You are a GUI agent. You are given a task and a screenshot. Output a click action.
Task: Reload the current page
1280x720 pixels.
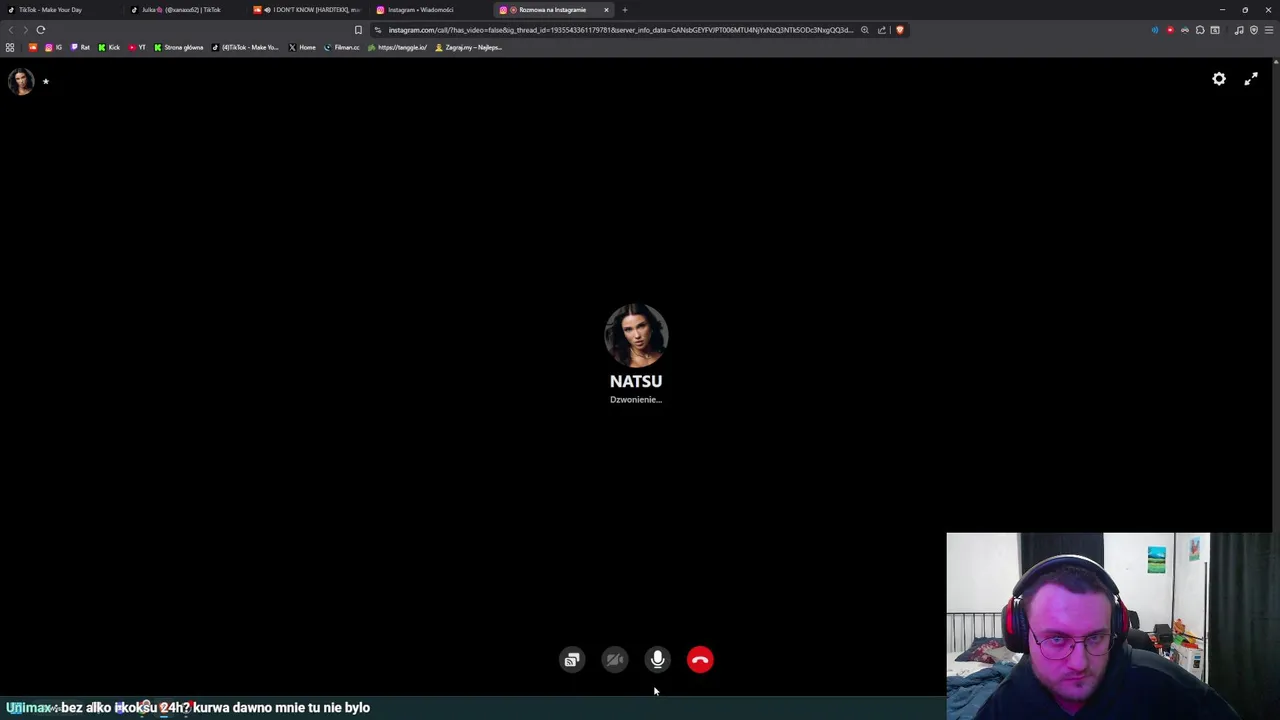41,30
